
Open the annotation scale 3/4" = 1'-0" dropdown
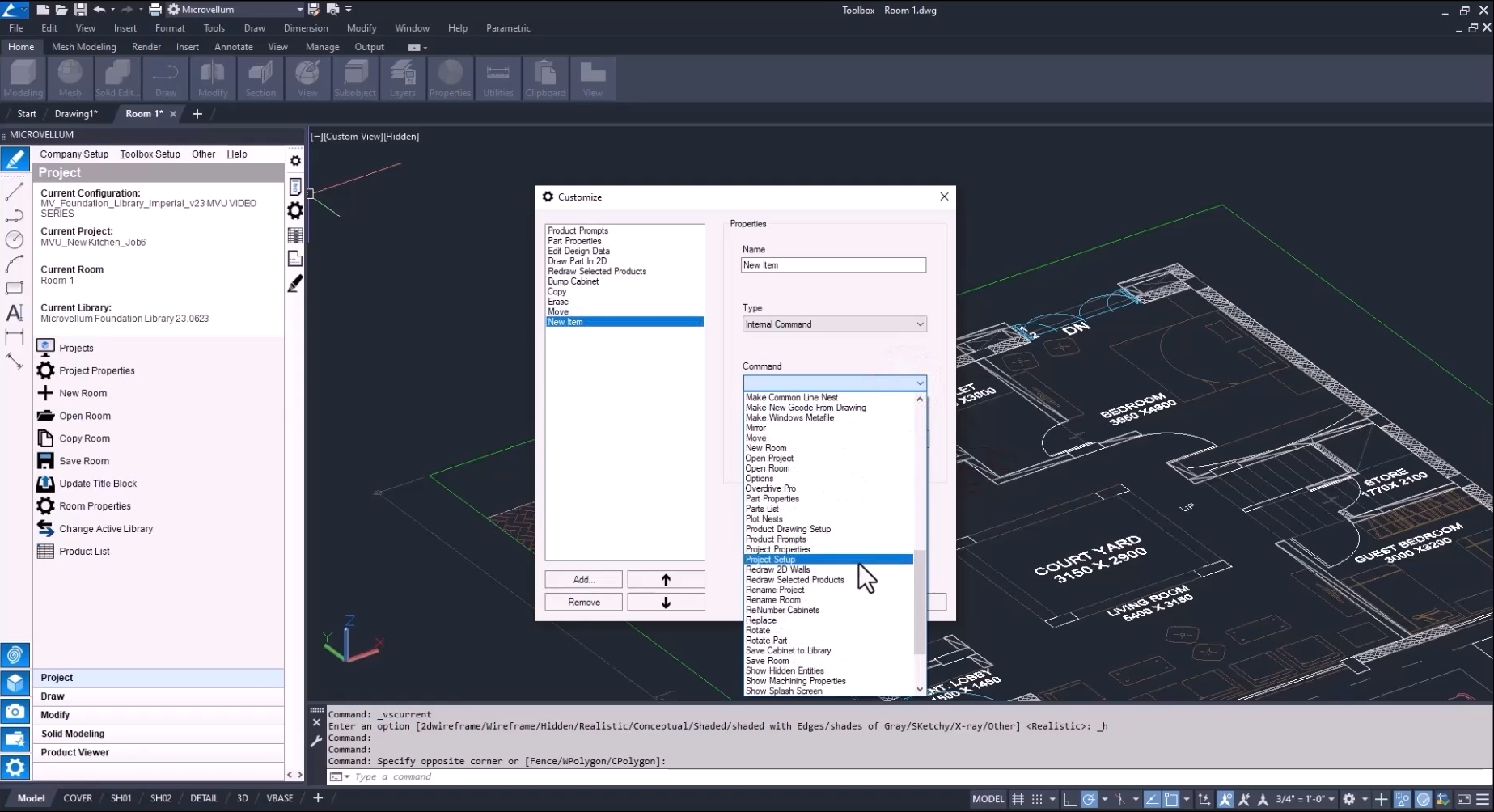pyautogui.click(x=1304, y=799)
